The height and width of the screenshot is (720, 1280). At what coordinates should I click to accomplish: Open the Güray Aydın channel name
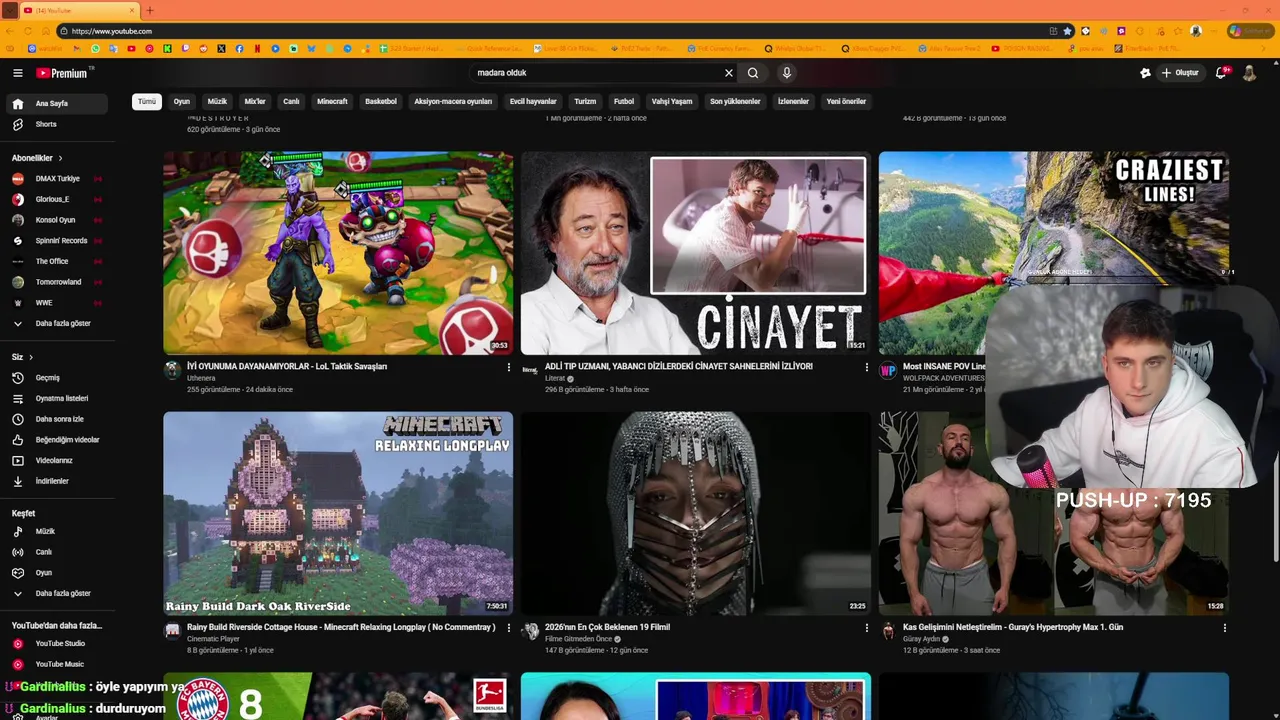[922, 639]
